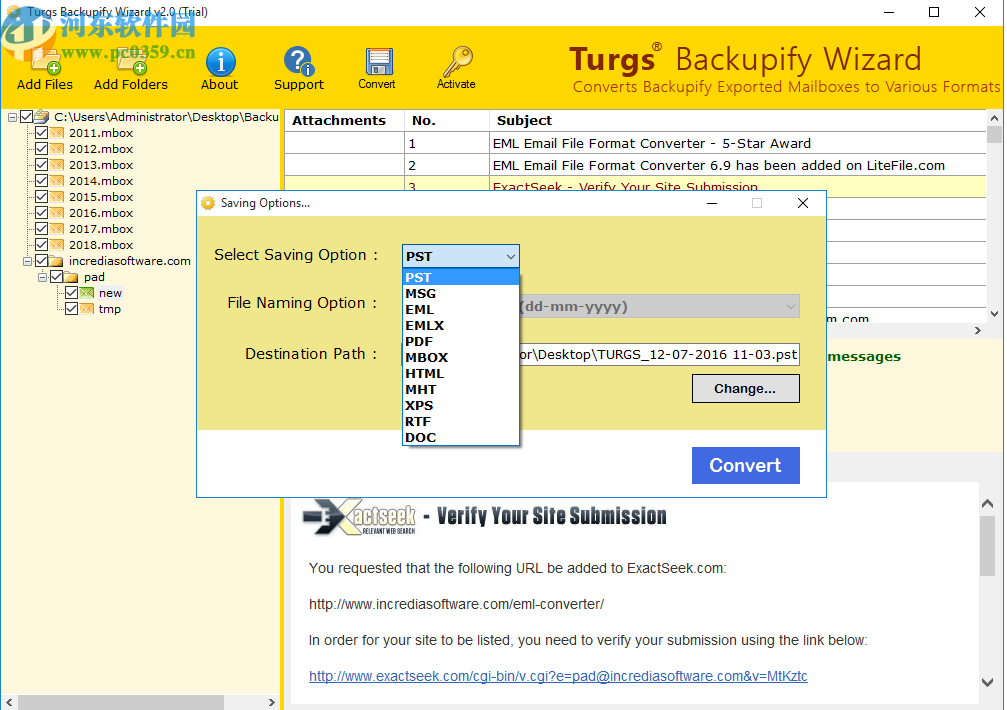
Task: Toggle the incrediasoftware.com checkbox
Action: coord(42,261)
